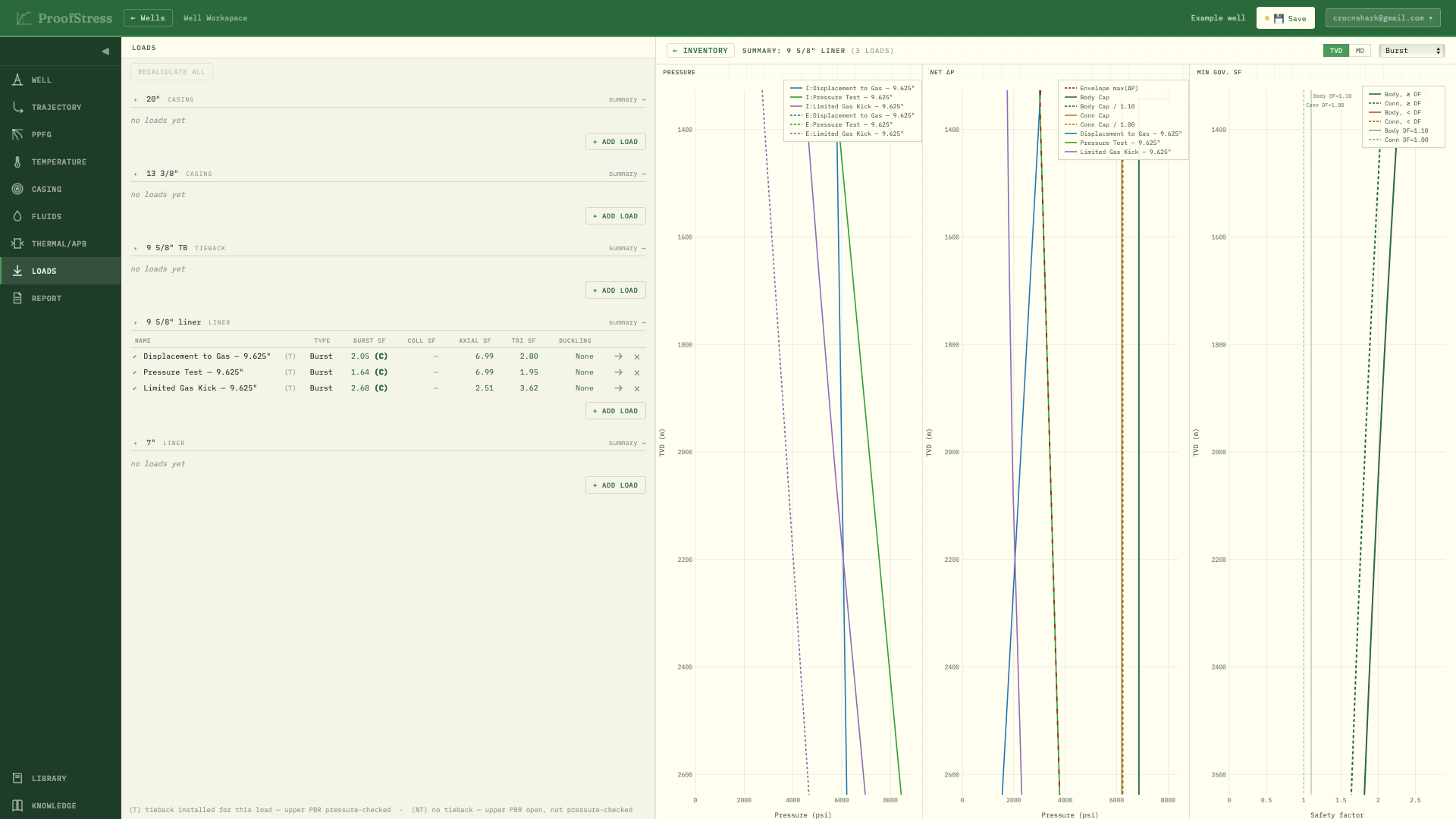Open Displacement to Gas load arrow
Image resolution: width=1456 pixels, height=819 pixels.
coord(619,356)
